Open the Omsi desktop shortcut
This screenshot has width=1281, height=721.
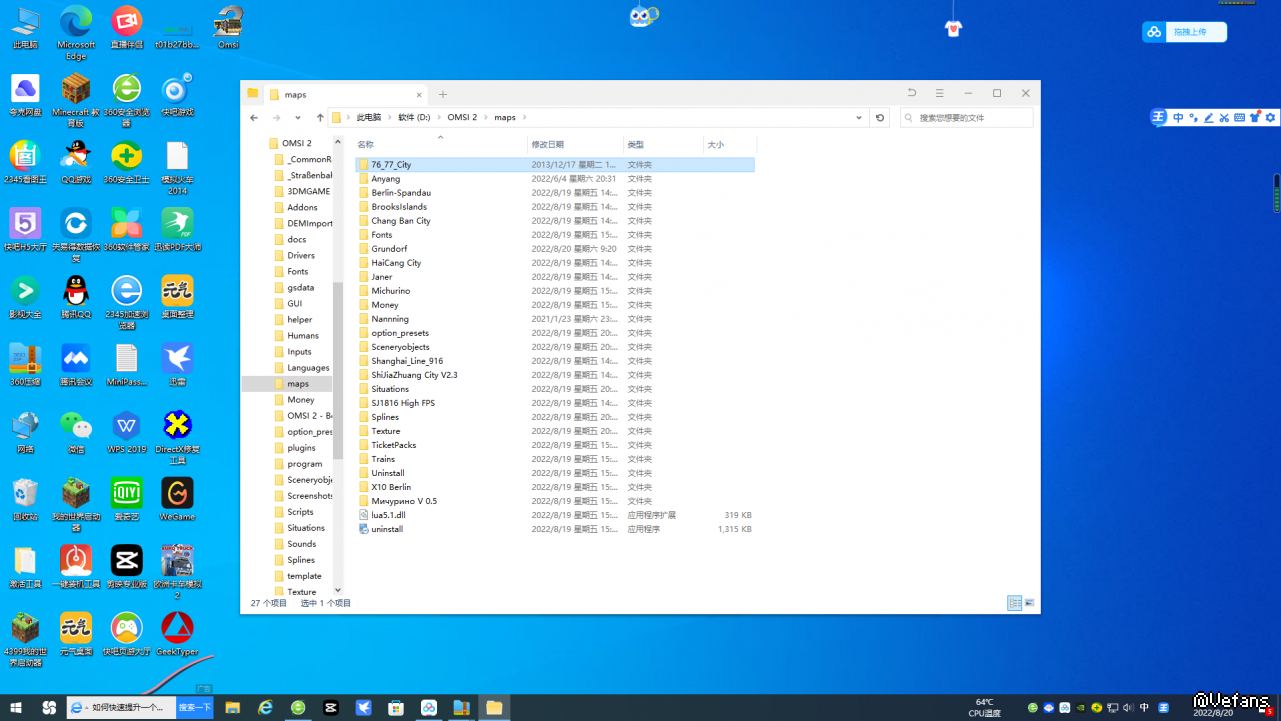[229, 23]
